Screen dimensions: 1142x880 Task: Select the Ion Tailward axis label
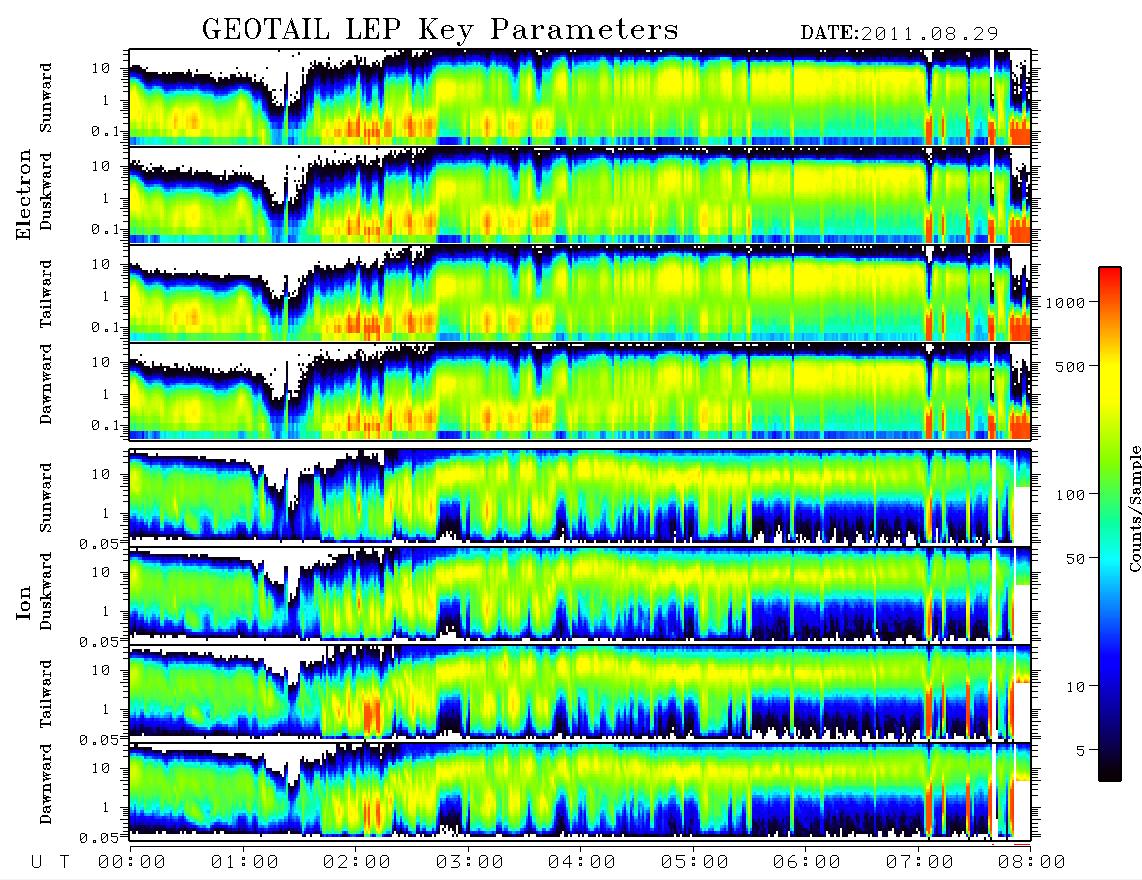point(46,693)
